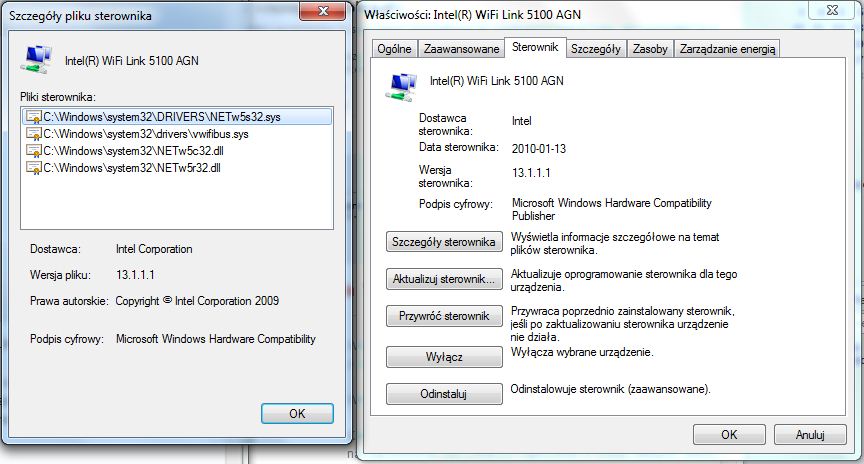Image resolution: width=864 pixels, height=464 pixels.
Task: Click the Intel Corporation provider value
Action: point(154,249)
